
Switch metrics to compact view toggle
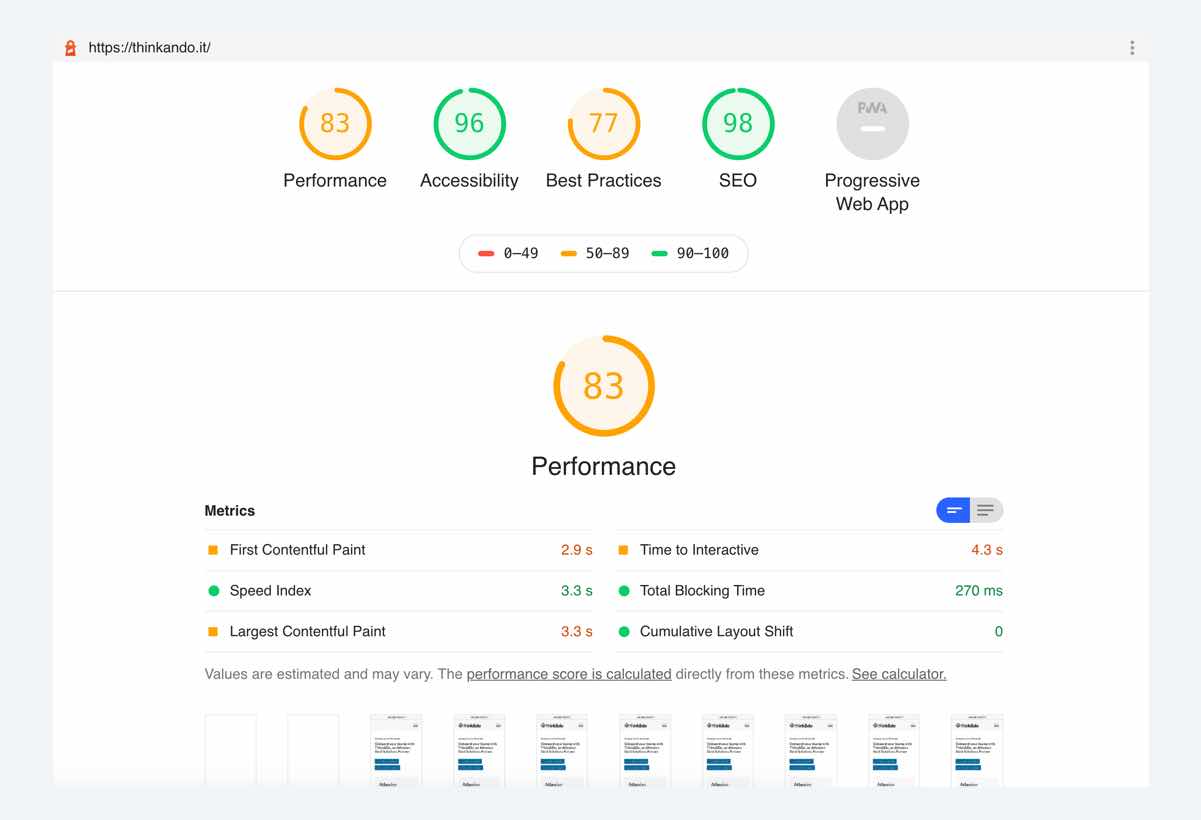click(953, 511)
